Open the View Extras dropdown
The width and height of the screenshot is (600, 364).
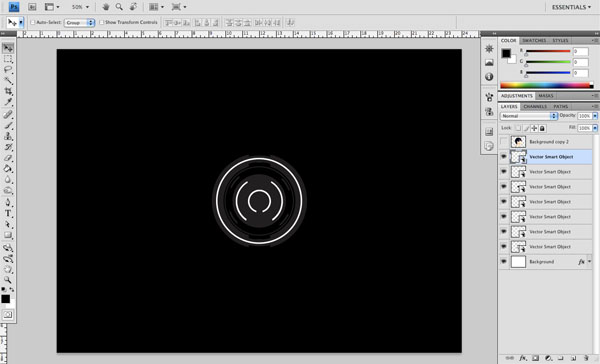pyautogui.click(x=52, y=7)
